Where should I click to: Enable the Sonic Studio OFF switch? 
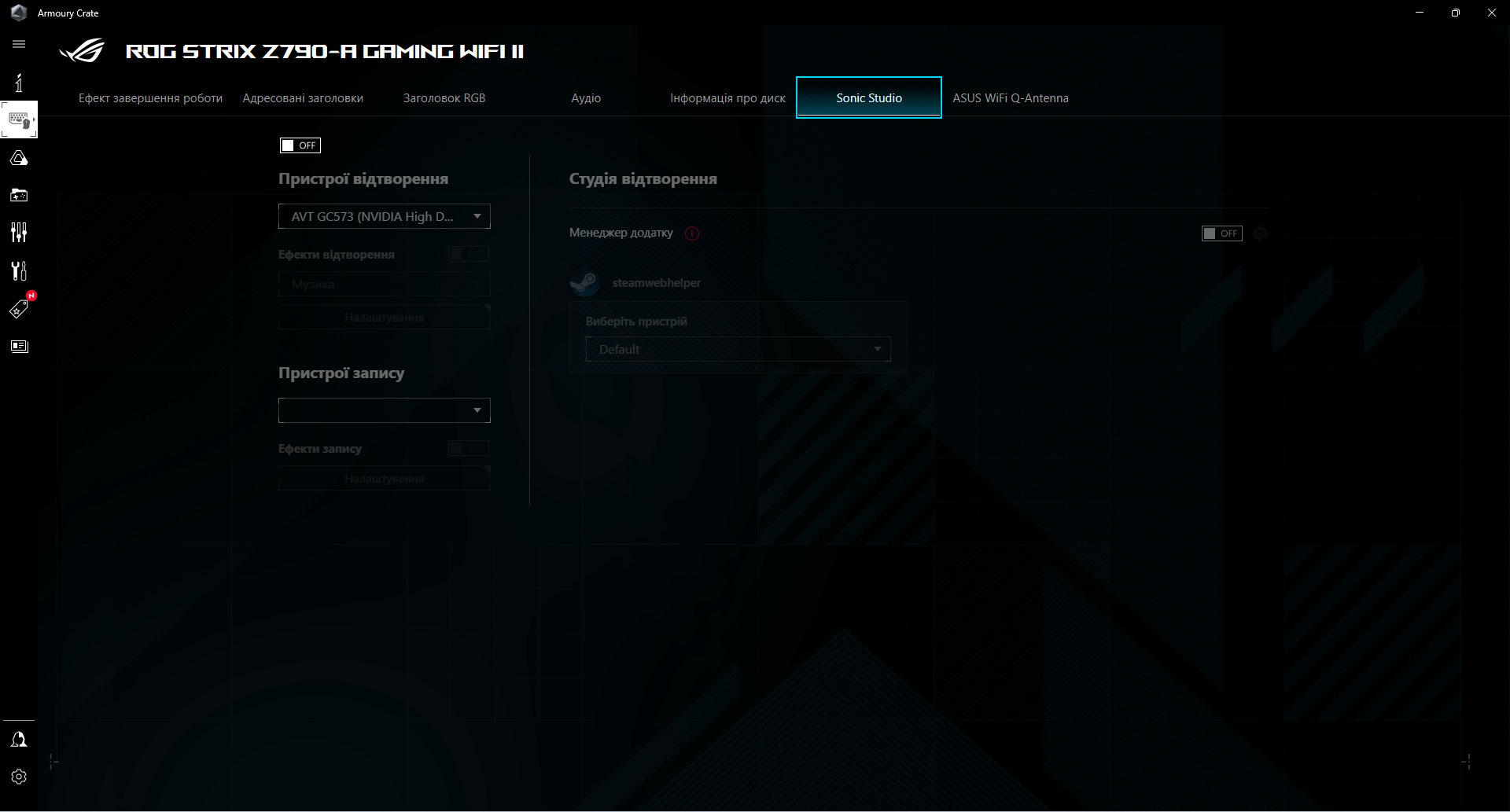click(x=300, y=145)
